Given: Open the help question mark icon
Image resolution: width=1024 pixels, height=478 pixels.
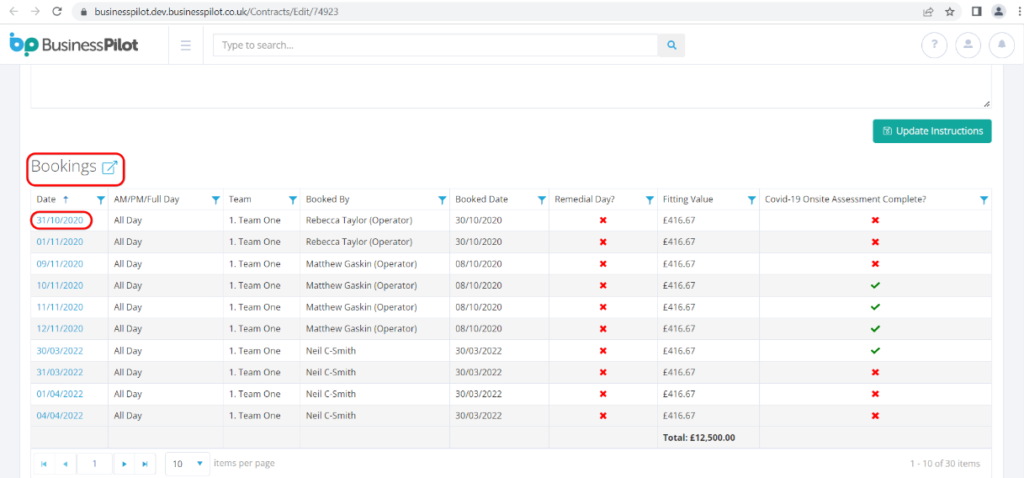Looking at the screenshot, I should (934, 45).
